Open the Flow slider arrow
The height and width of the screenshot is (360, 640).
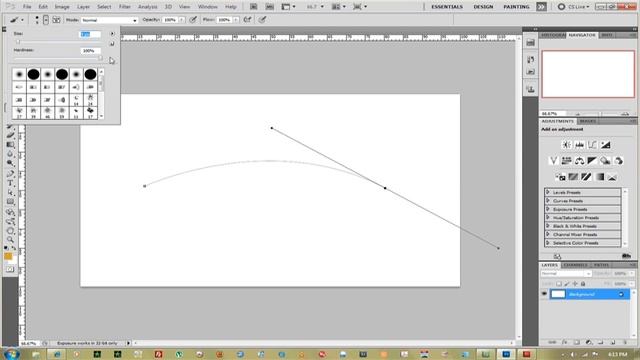(x=236, y=20)
